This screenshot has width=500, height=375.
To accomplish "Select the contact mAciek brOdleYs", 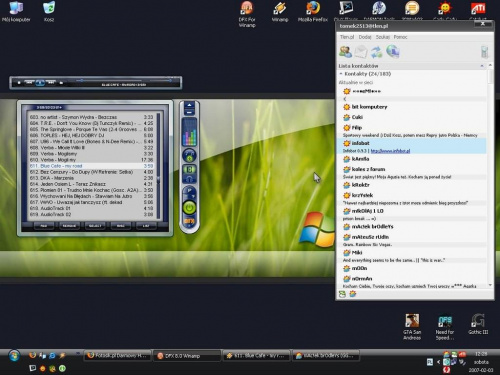I will tap(413, 227).
